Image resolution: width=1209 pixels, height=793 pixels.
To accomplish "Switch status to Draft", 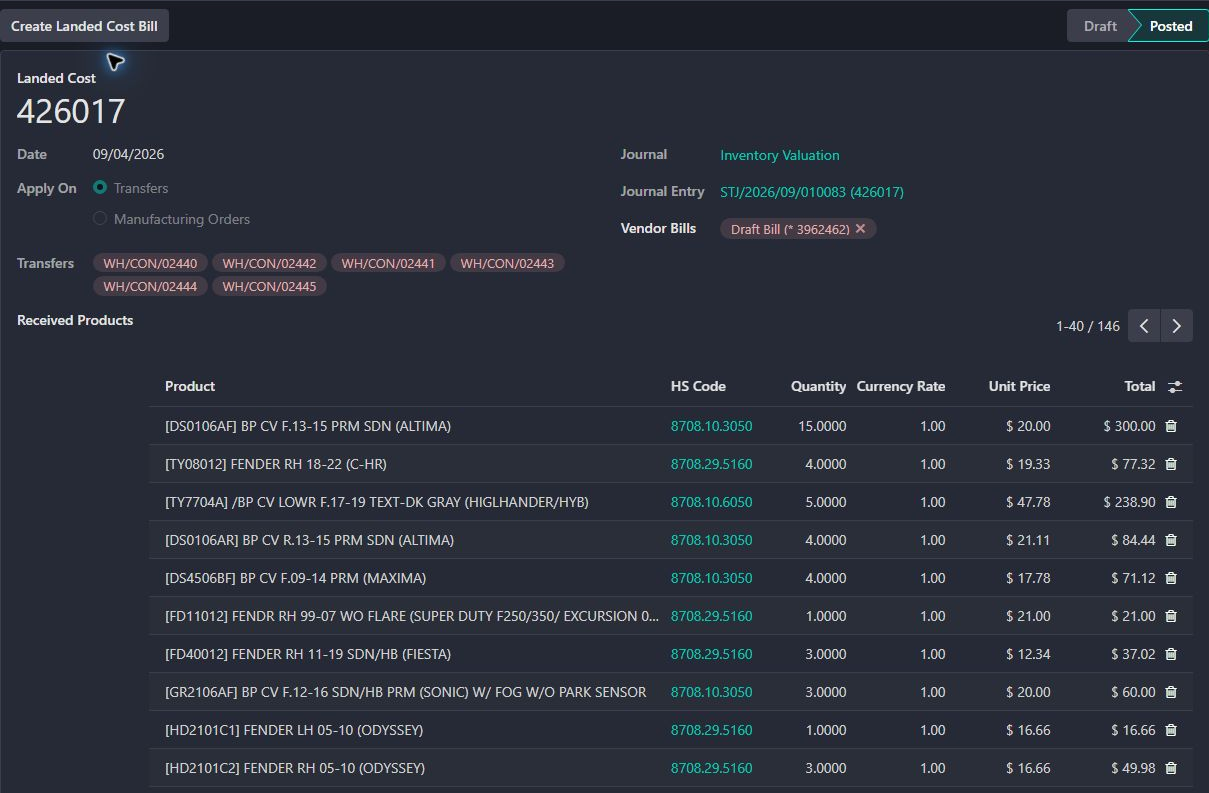I will 1099,26.
